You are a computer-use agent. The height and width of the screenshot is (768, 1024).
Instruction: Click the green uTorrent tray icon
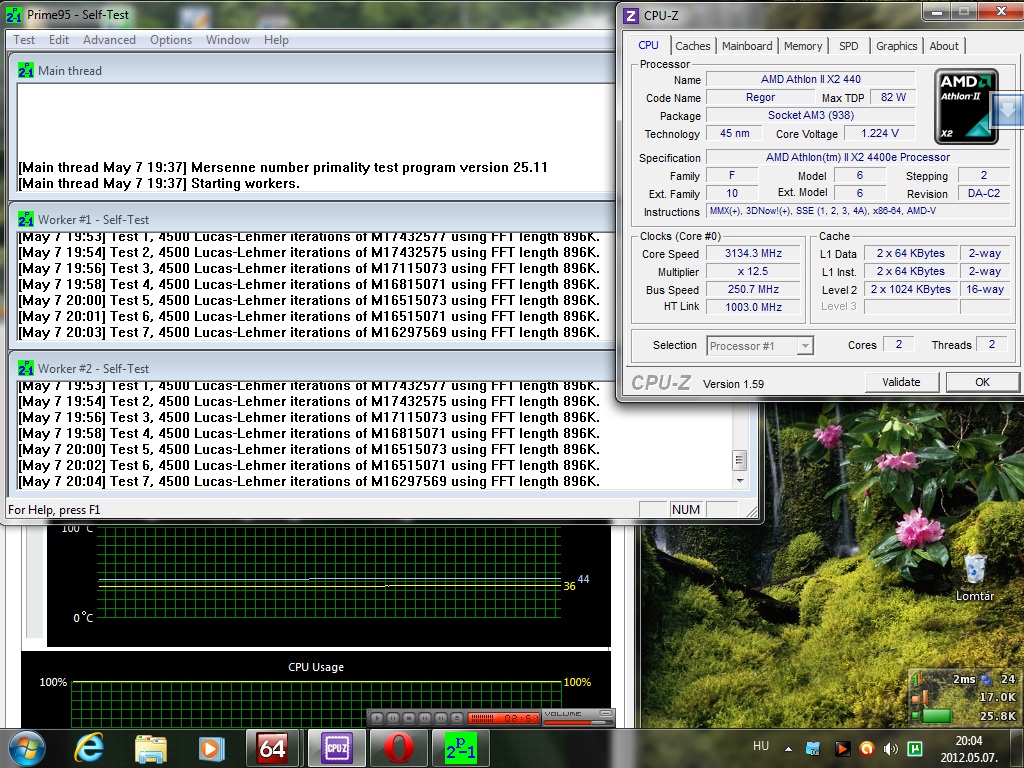(915, 748)
